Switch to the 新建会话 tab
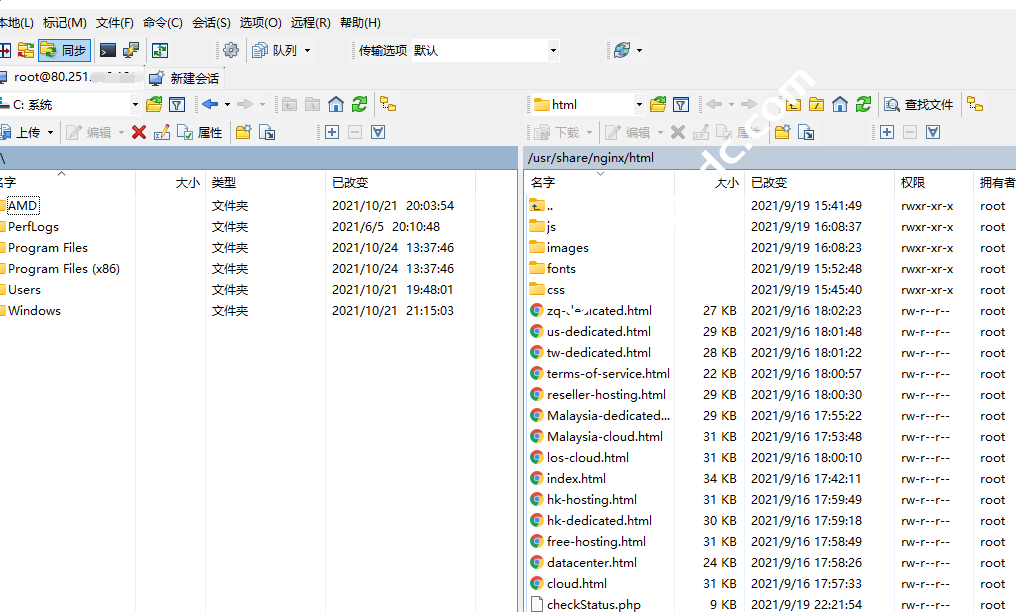This screenshot has height=612, width=1016. [184, 78]
